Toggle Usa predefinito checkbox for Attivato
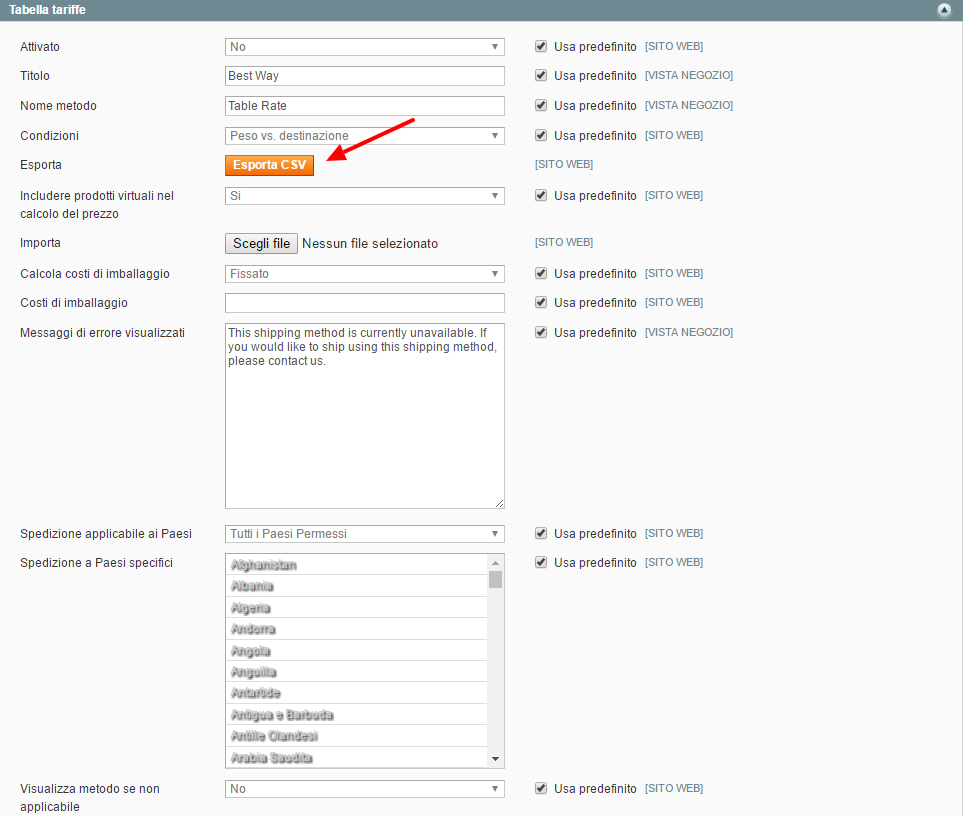 point(541,47)
